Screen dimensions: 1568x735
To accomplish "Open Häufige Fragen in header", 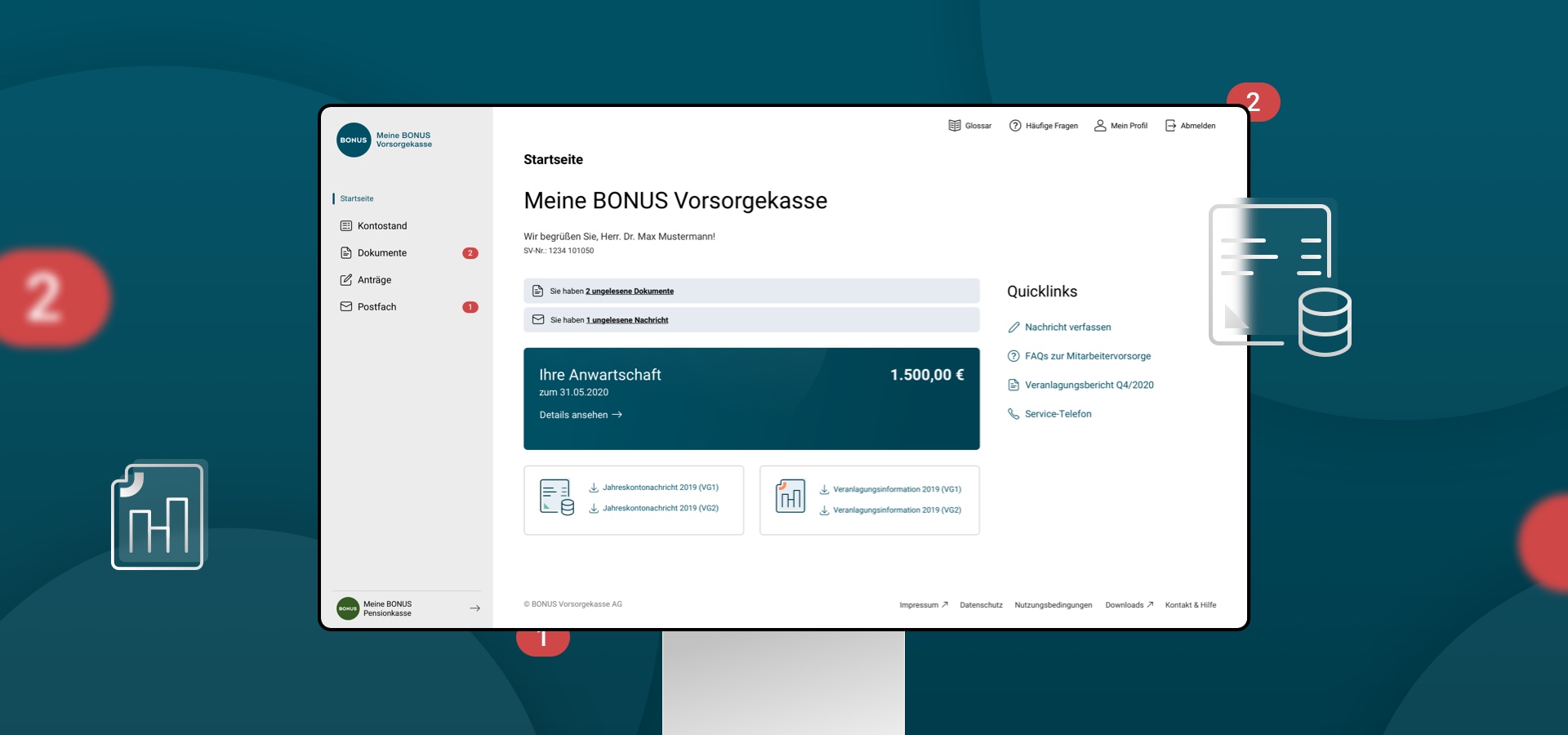I will click(1052, 126).
